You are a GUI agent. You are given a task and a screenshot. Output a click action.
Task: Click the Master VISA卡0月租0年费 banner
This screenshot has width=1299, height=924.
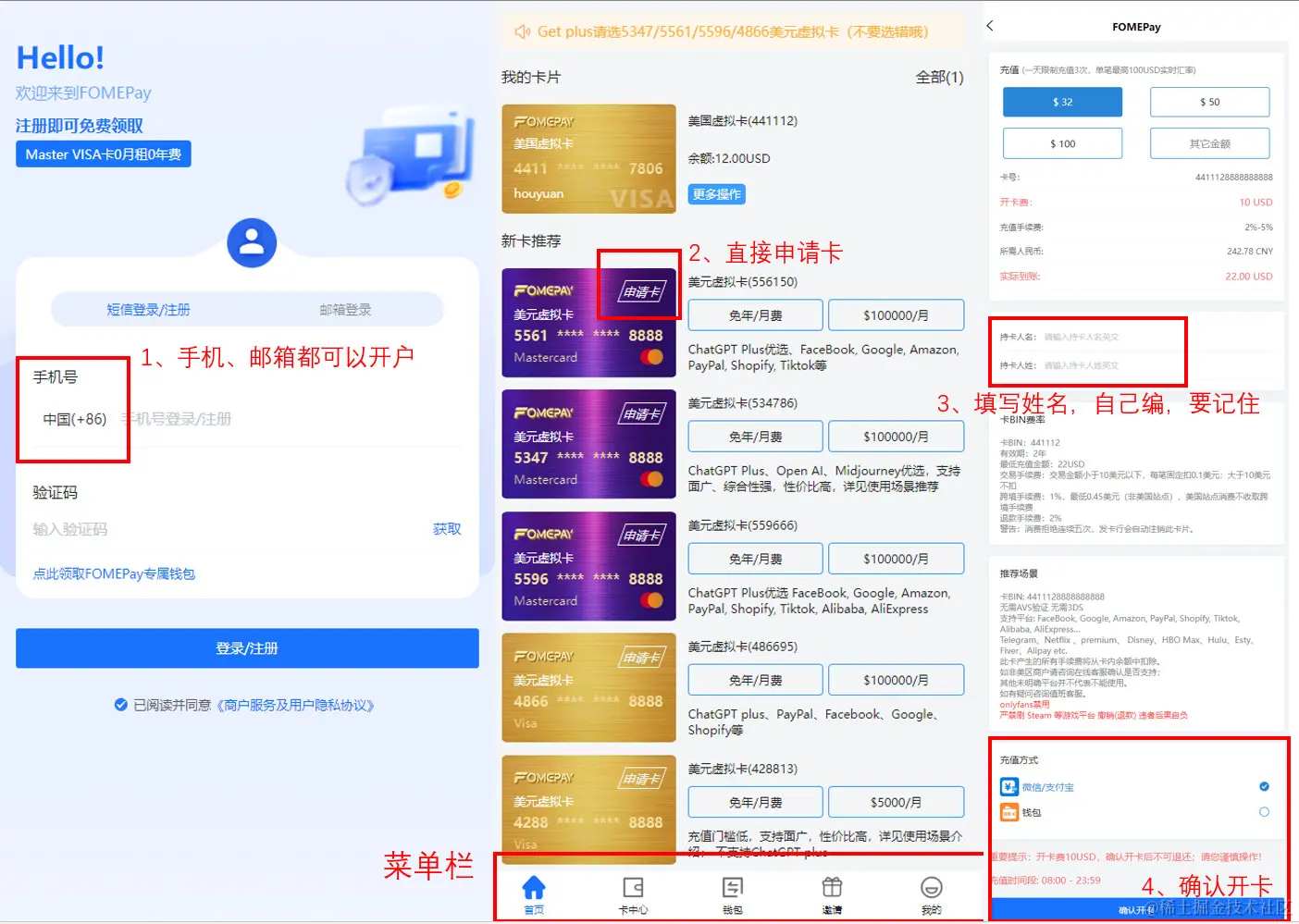pyautogui.click(x=104, y=154)
